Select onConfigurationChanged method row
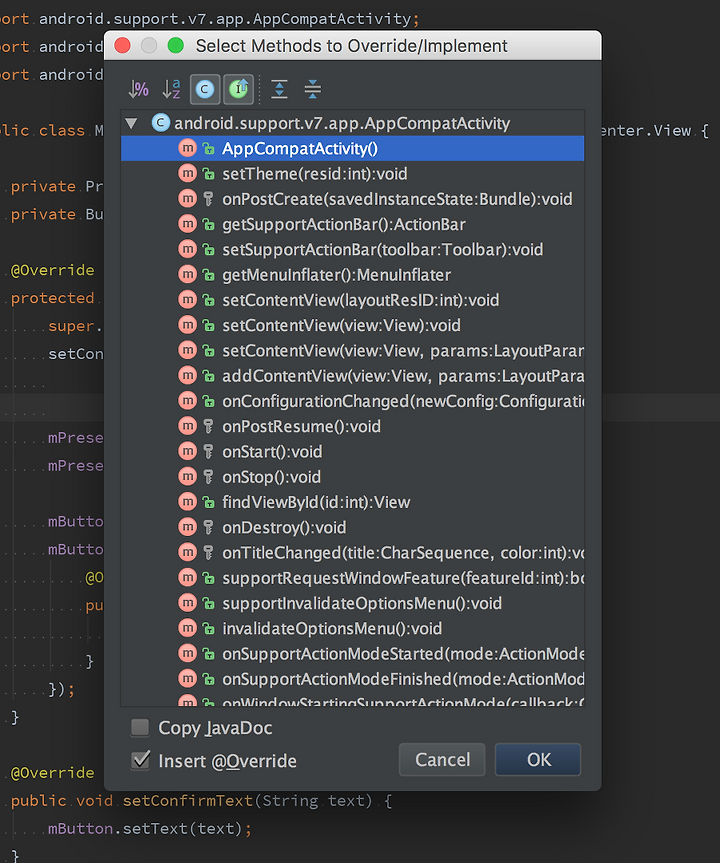This screenshot has width=720, height=863. coord(352,401)
